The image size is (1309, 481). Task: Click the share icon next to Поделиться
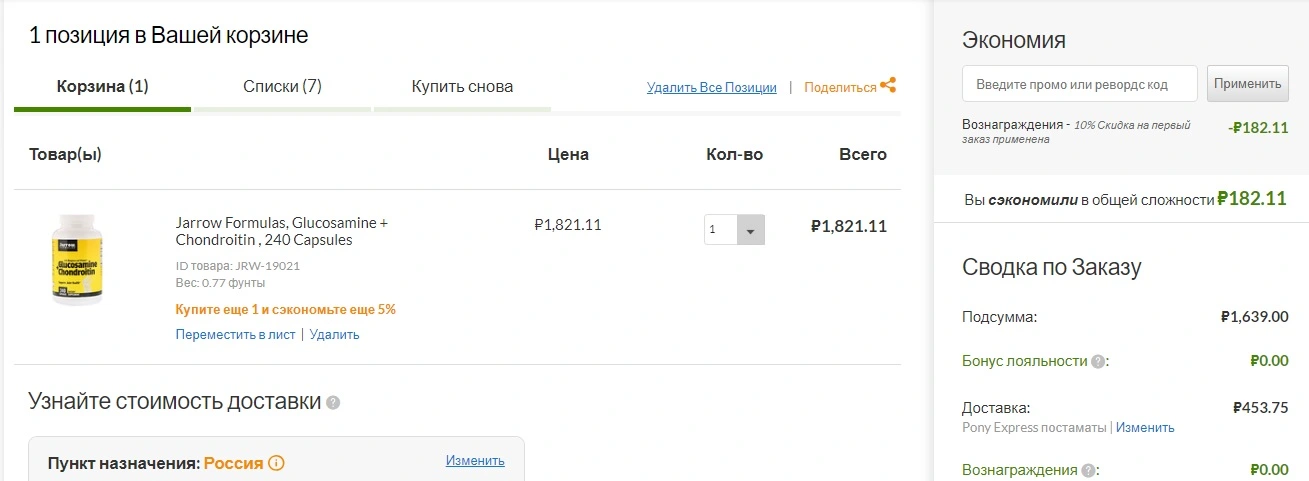(x=888, y=86)
